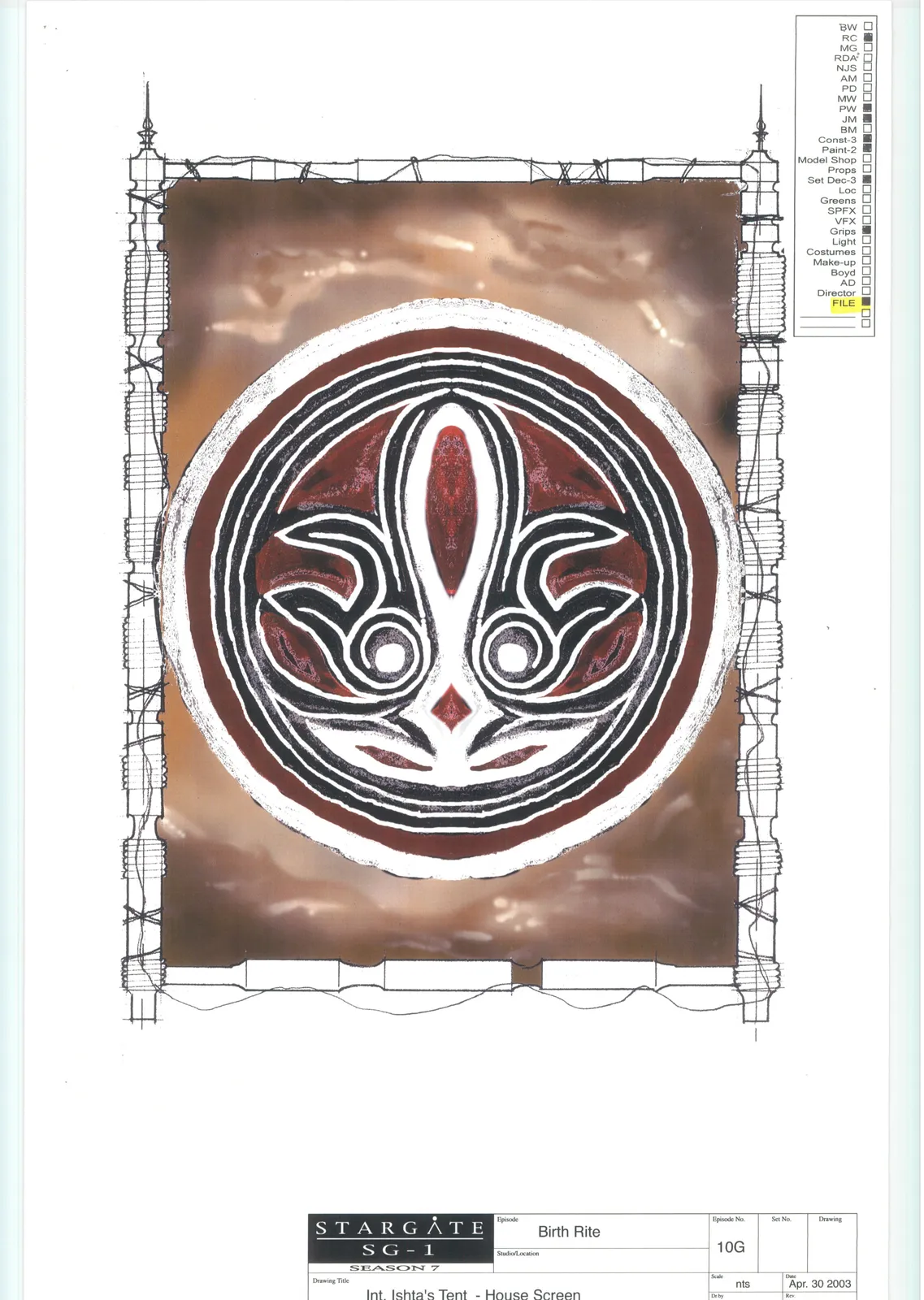Click the 'Drawing Title' field label
This screenshot has height=1300, width=924.
331,1280
